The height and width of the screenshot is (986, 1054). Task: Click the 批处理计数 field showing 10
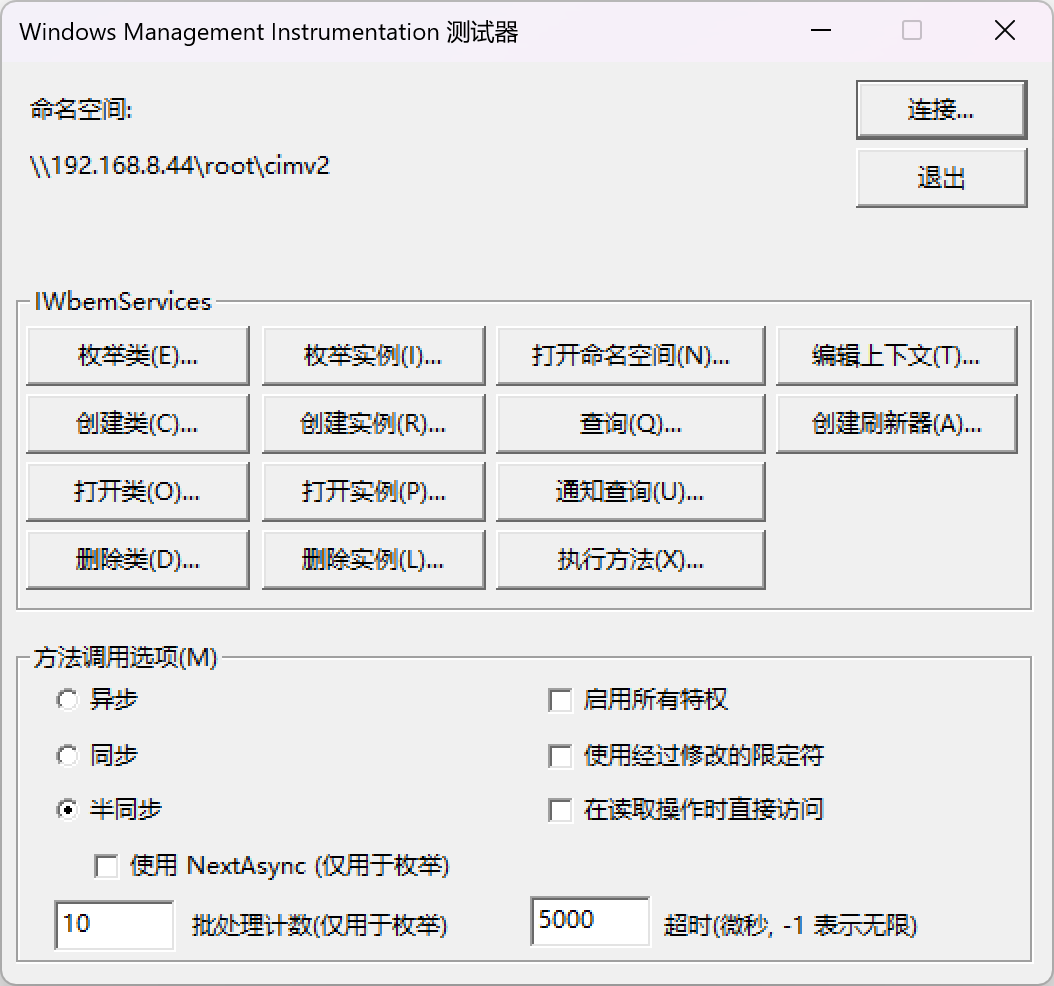(114, 925)
